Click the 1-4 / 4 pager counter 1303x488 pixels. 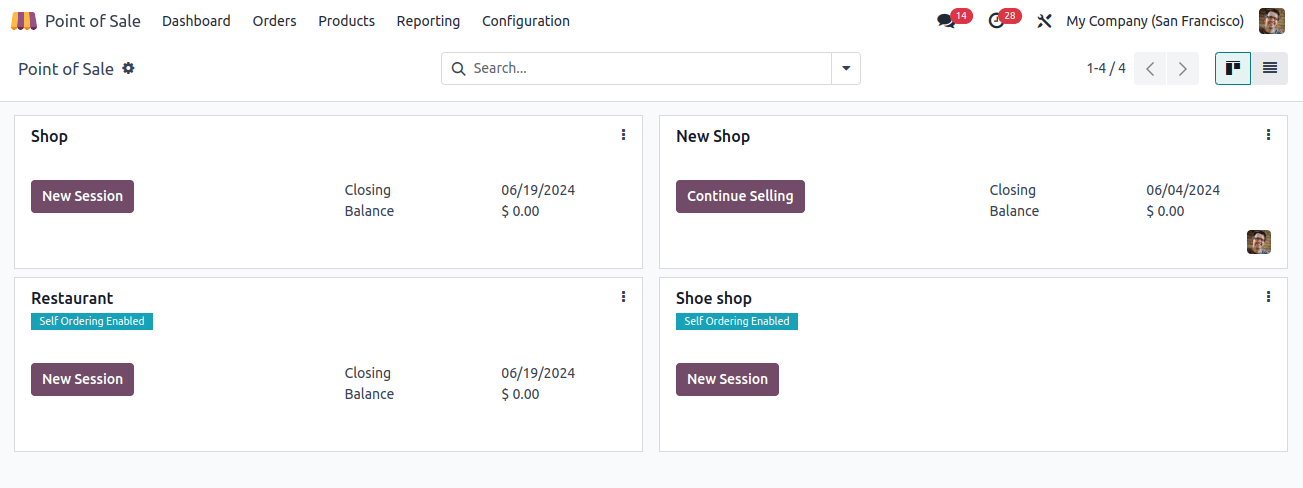[x=1106, y=68]
